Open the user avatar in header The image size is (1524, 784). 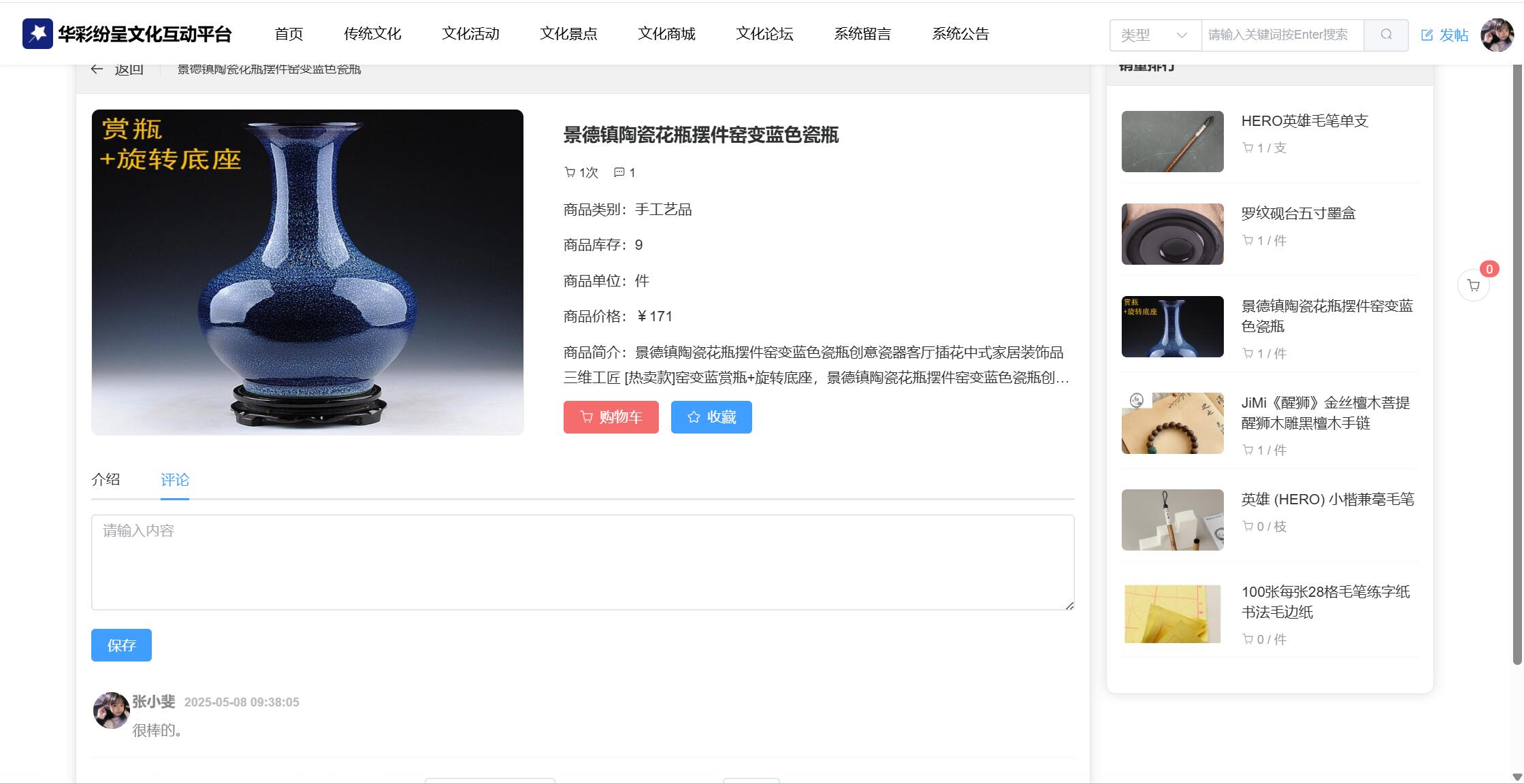click(x=1497, y=35)
